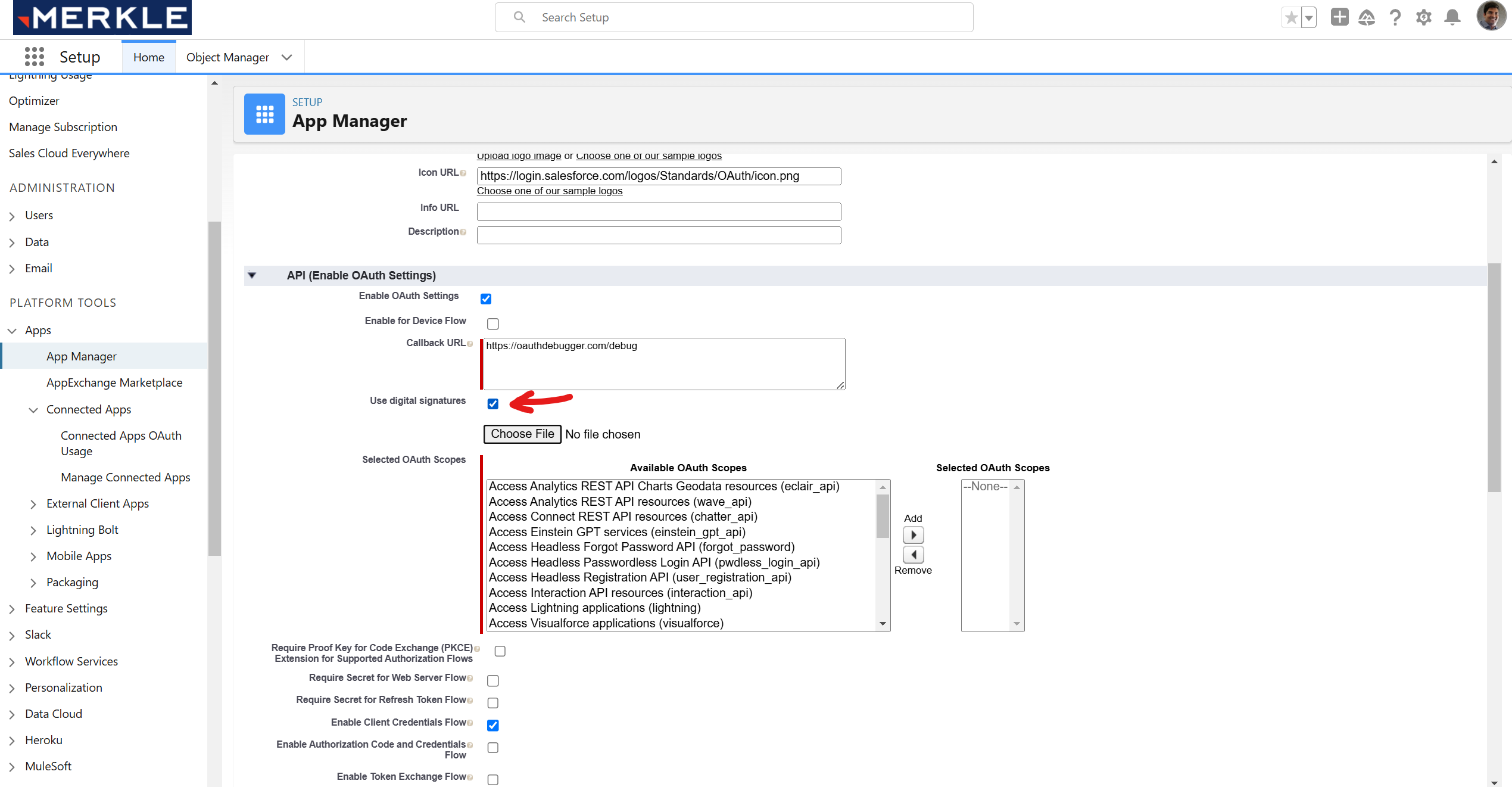Click Choose one of our sample logos below Icon URL
The width and height of the screenshot is (1512, 787).
550,191
